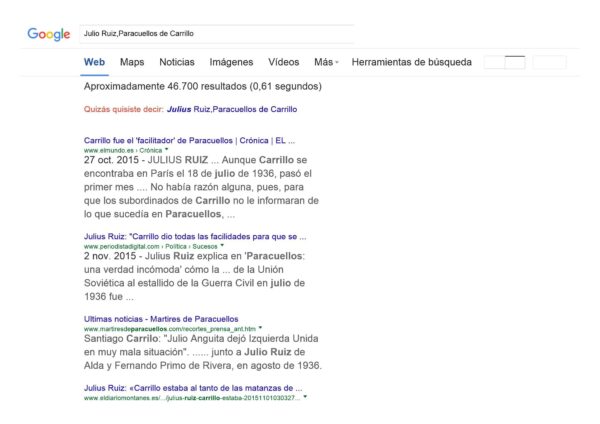Click the Google logo

point(48,34)
